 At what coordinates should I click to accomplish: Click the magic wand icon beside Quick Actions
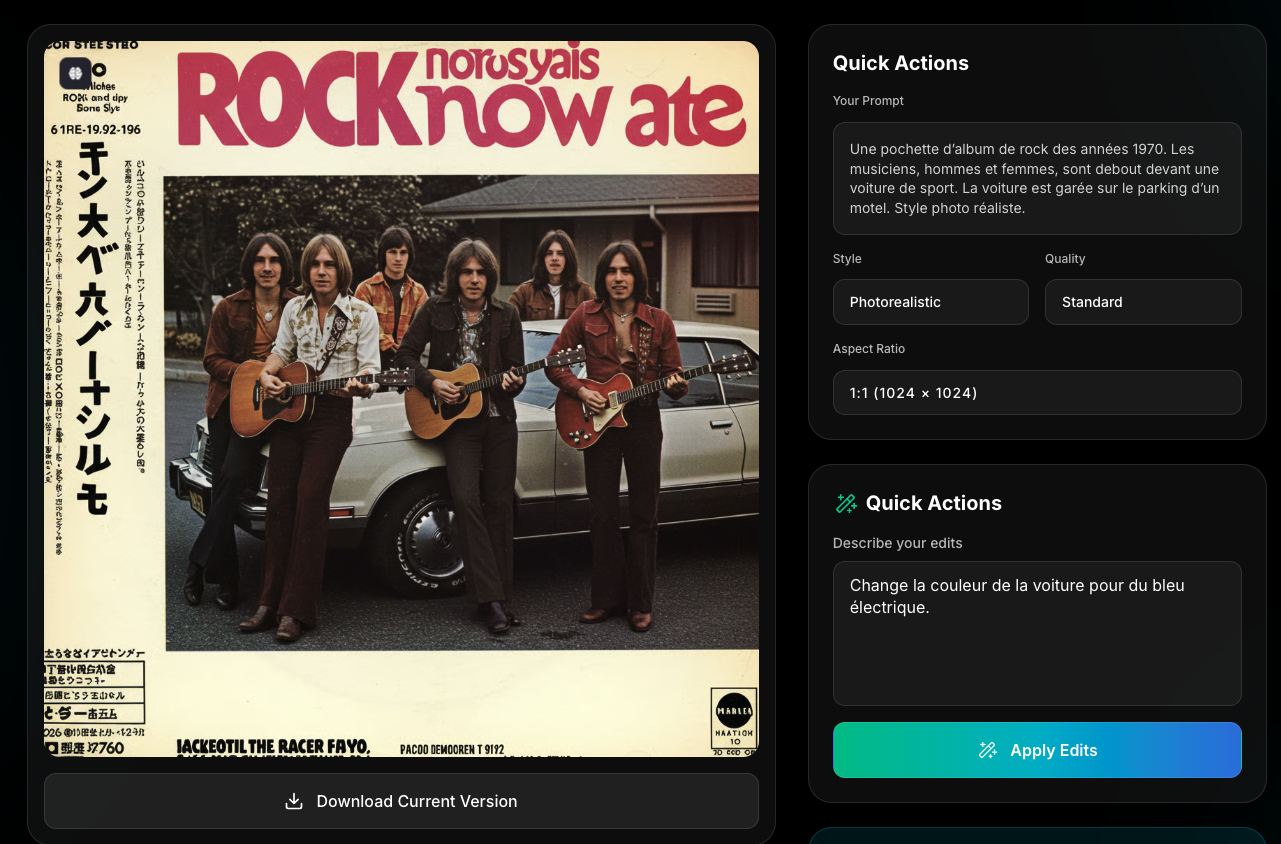846,504
